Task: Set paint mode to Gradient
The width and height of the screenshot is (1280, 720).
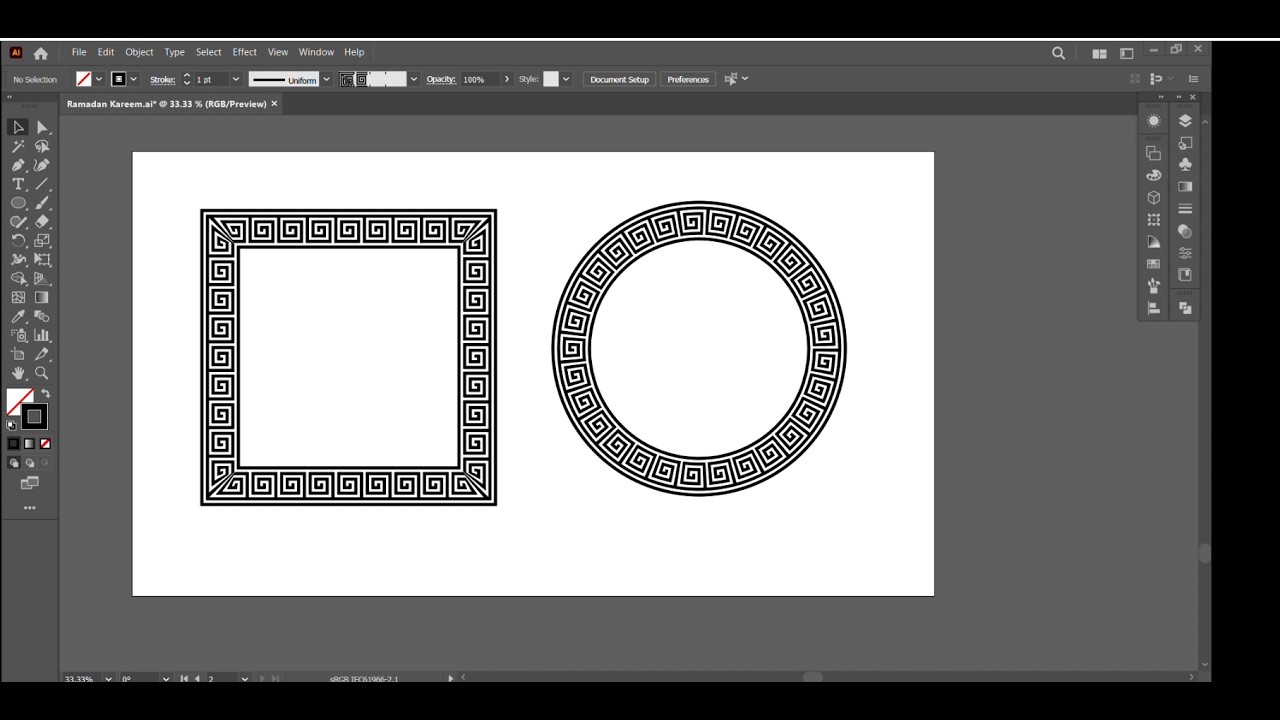Action: point(29,443)
